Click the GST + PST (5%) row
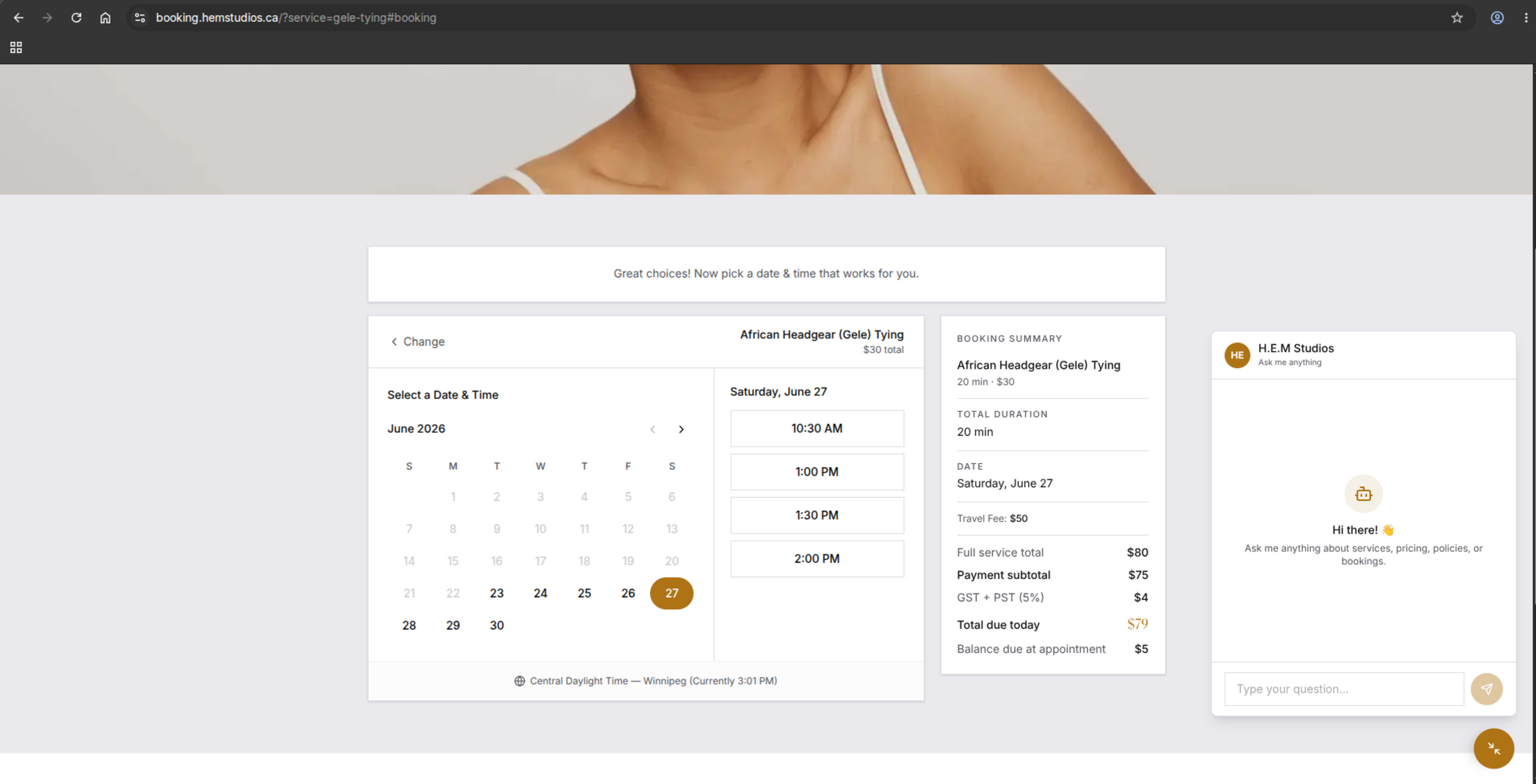 1052,598
